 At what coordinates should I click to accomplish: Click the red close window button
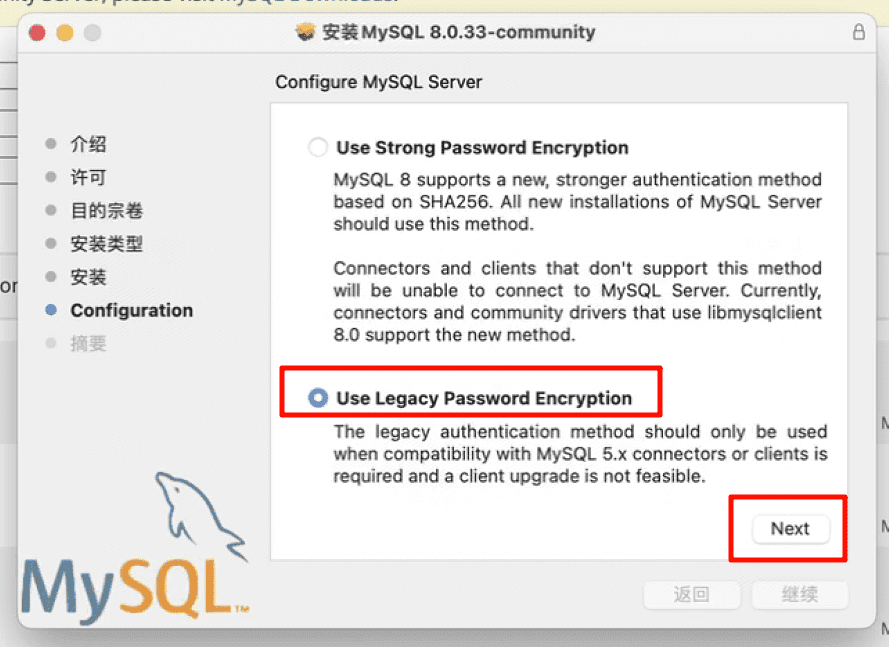click(37, 33)
